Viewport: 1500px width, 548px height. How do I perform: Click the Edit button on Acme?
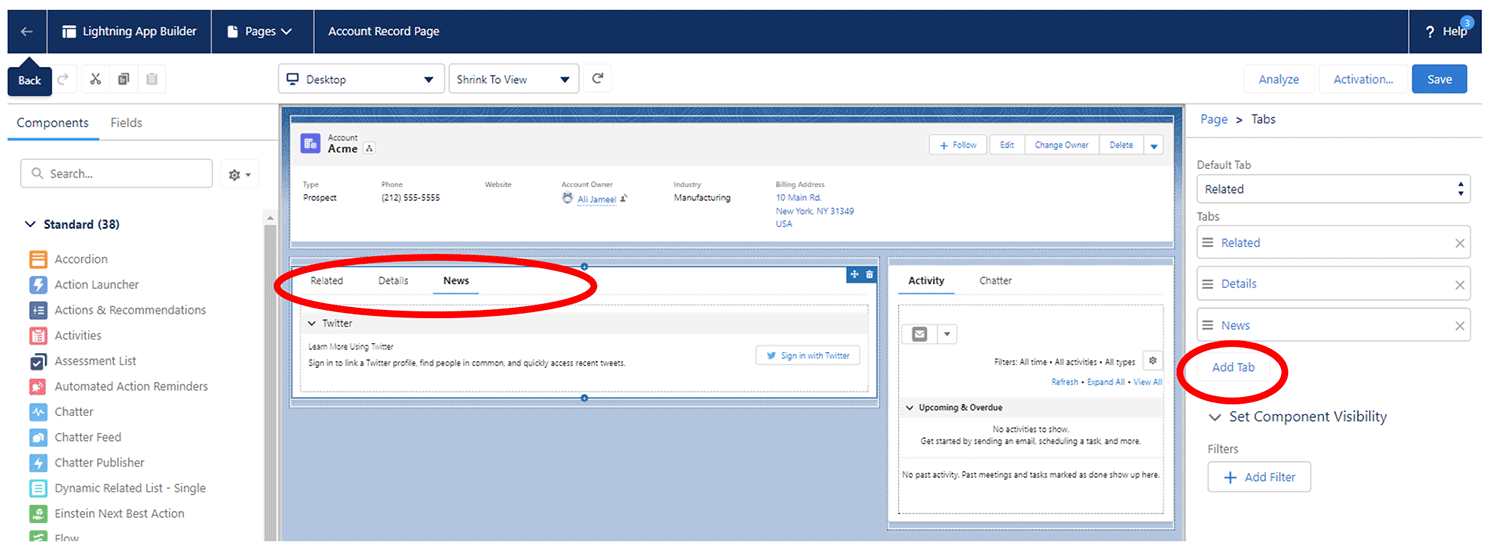tap(1007, 145)
